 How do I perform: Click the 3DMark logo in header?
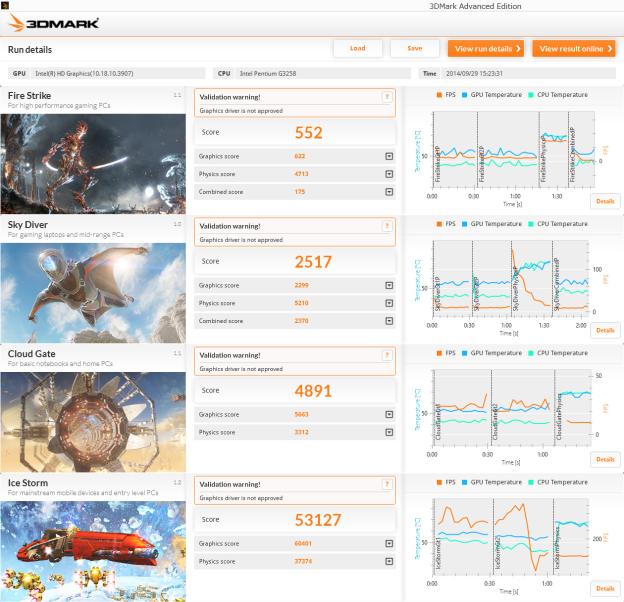tap(53, 23)
